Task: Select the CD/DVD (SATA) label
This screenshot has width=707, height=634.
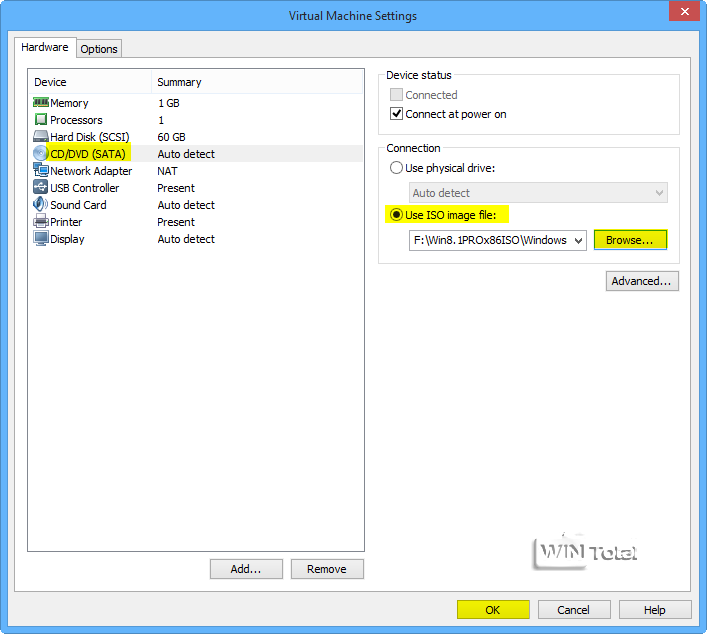Action: click(x=88, y=154)
